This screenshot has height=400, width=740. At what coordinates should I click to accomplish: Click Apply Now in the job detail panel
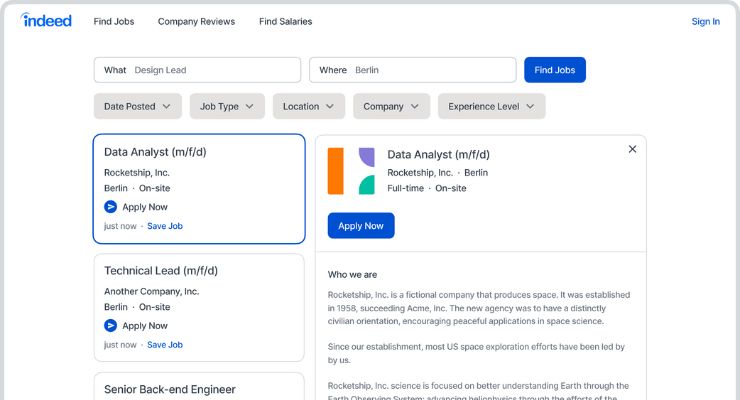(361, 225)
